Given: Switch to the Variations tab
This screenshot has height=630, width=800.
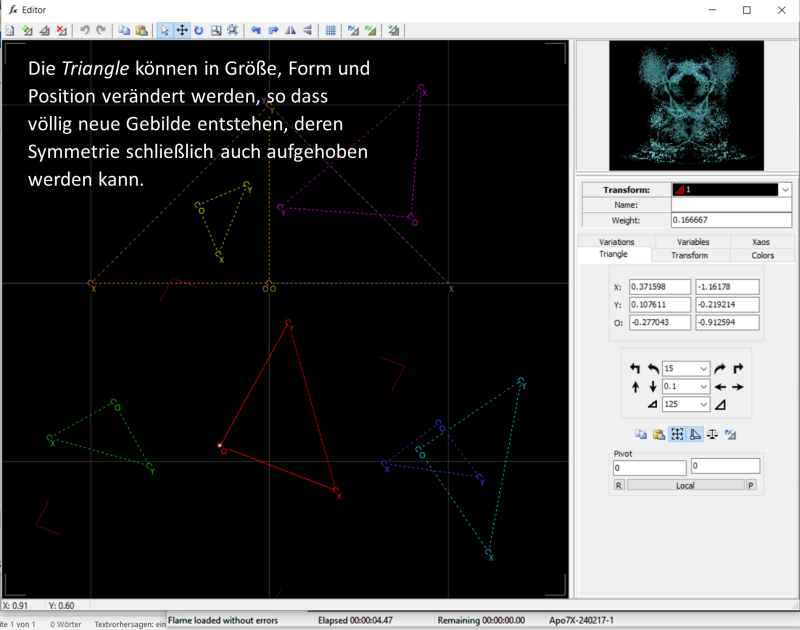Looking at the screenshot, I should [616, 242].
